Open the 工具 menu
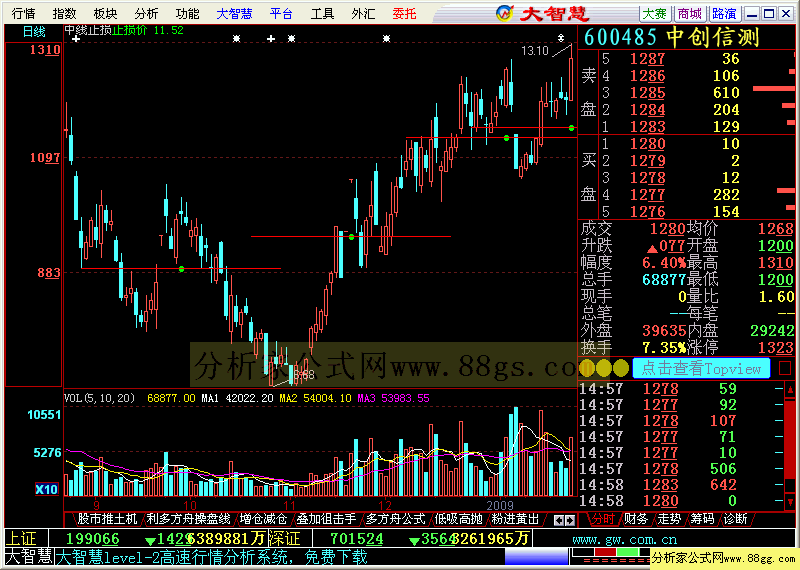The image size is (800, 570). 322,13
